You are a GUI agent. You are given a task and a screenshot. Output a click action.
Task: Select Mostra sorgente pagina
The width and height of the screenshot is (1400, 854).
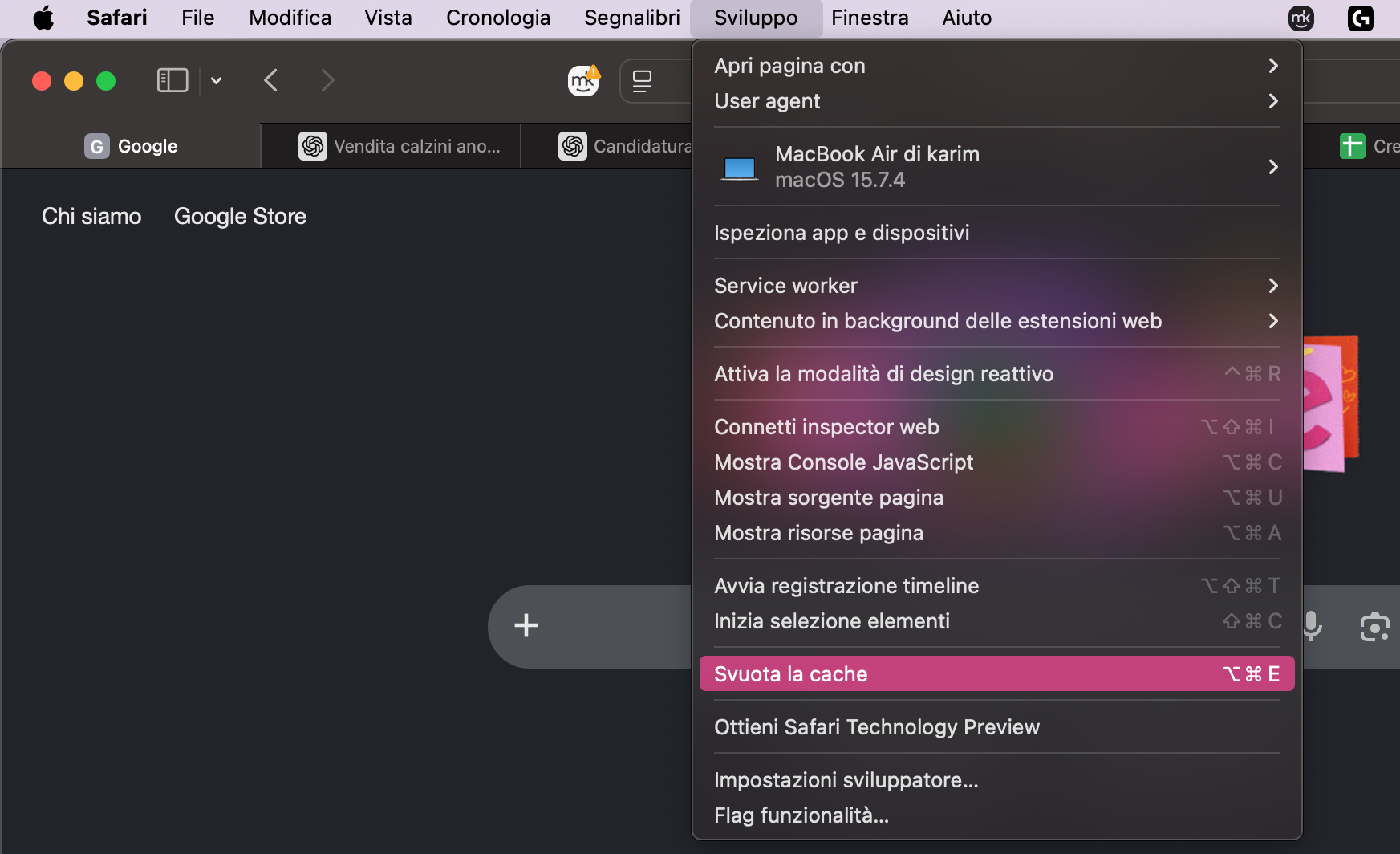pos(996,498)
